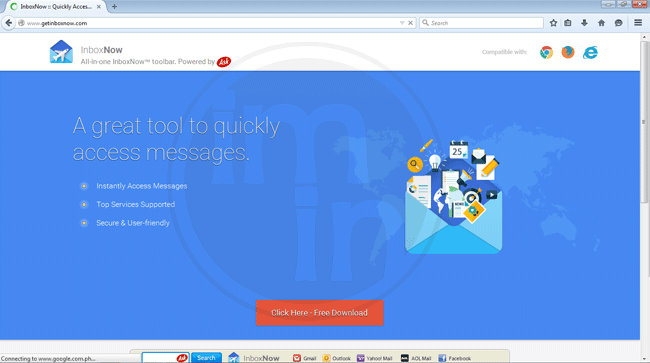The image size is (650, 363).
Task: Click the 'A great tool to quickly' headline
Action: click(177, 126)
